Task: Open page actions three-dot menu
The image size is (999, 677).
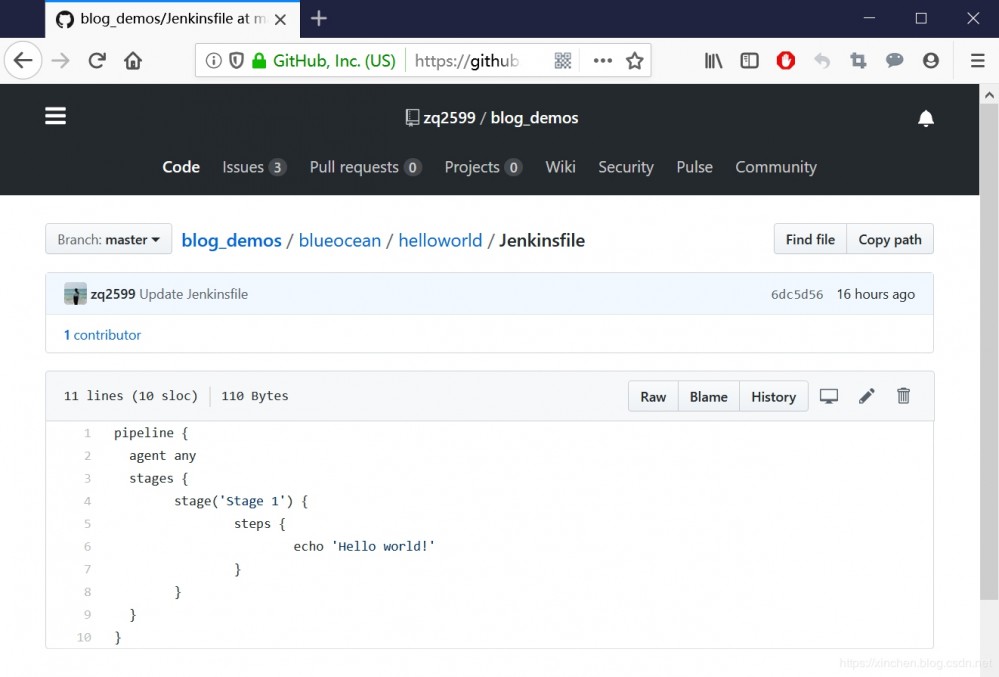Action: tap(602, 61)
